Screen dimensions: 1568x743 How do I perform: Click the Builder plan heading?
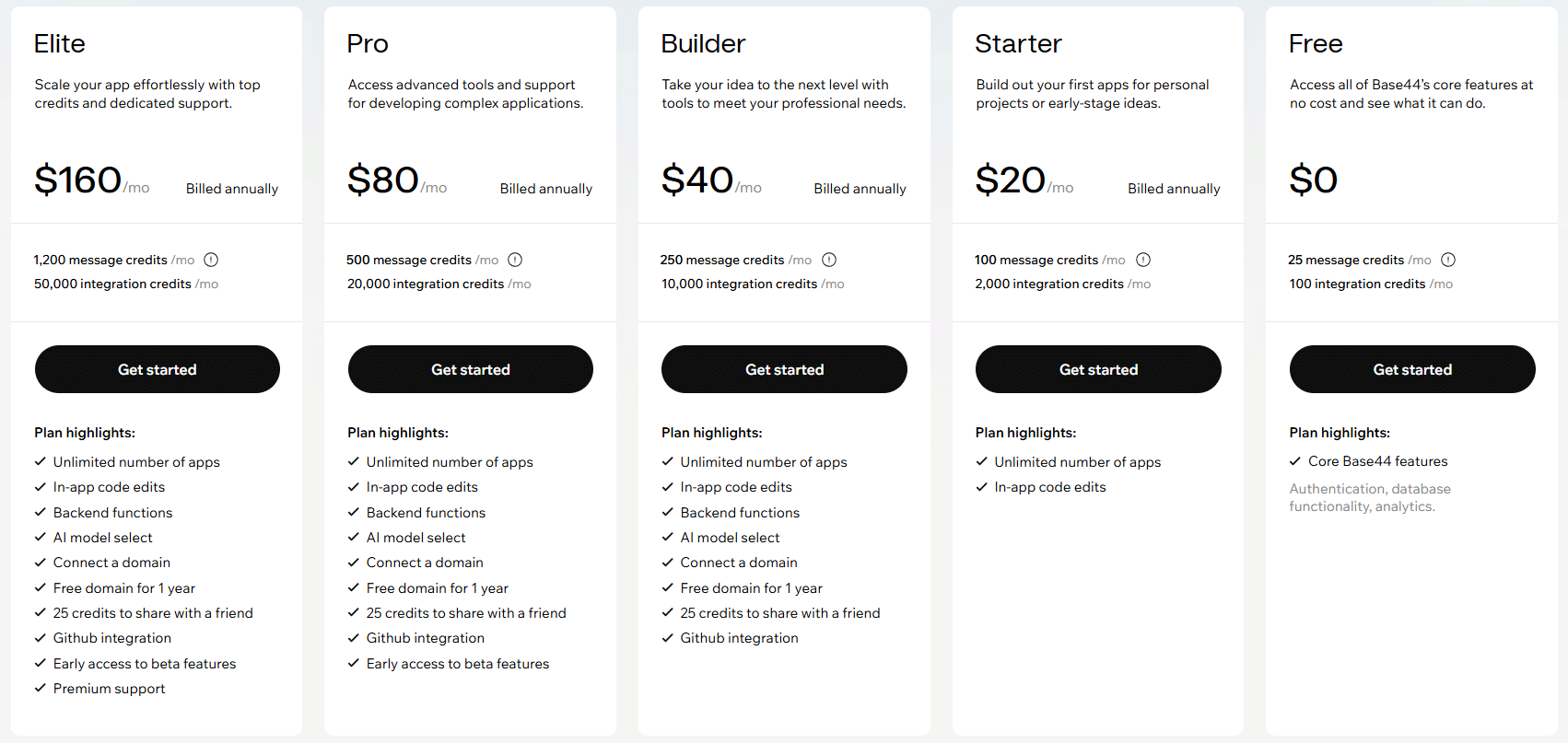703,43
